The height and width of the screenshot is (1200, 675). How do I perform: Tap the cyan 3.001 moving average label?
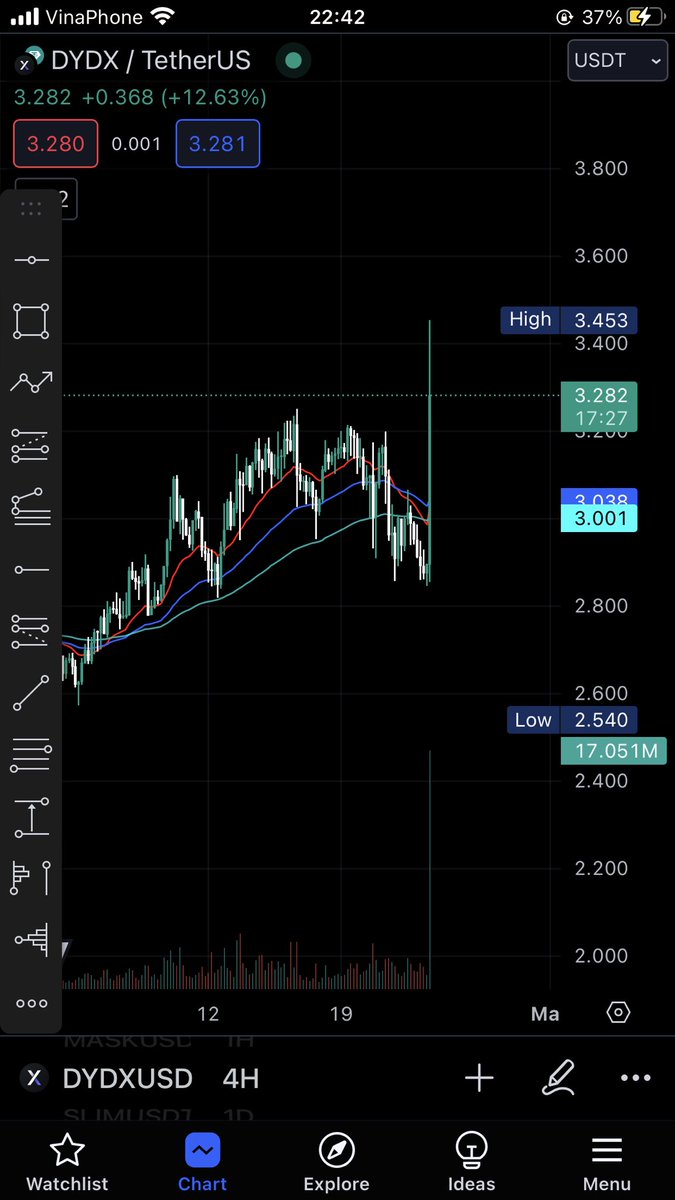[599, 518]
